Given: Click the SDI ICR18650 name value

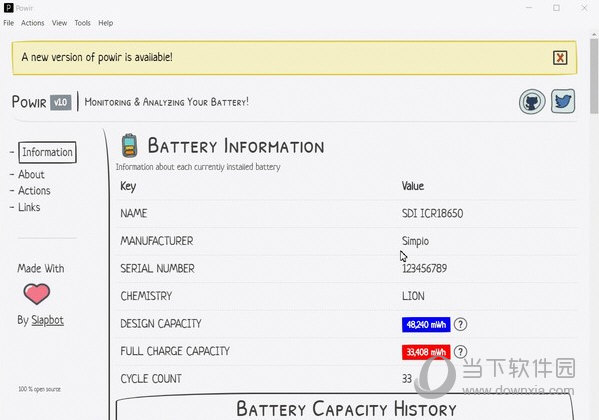Looking at the screenshot, I should (x=432, y=213).
